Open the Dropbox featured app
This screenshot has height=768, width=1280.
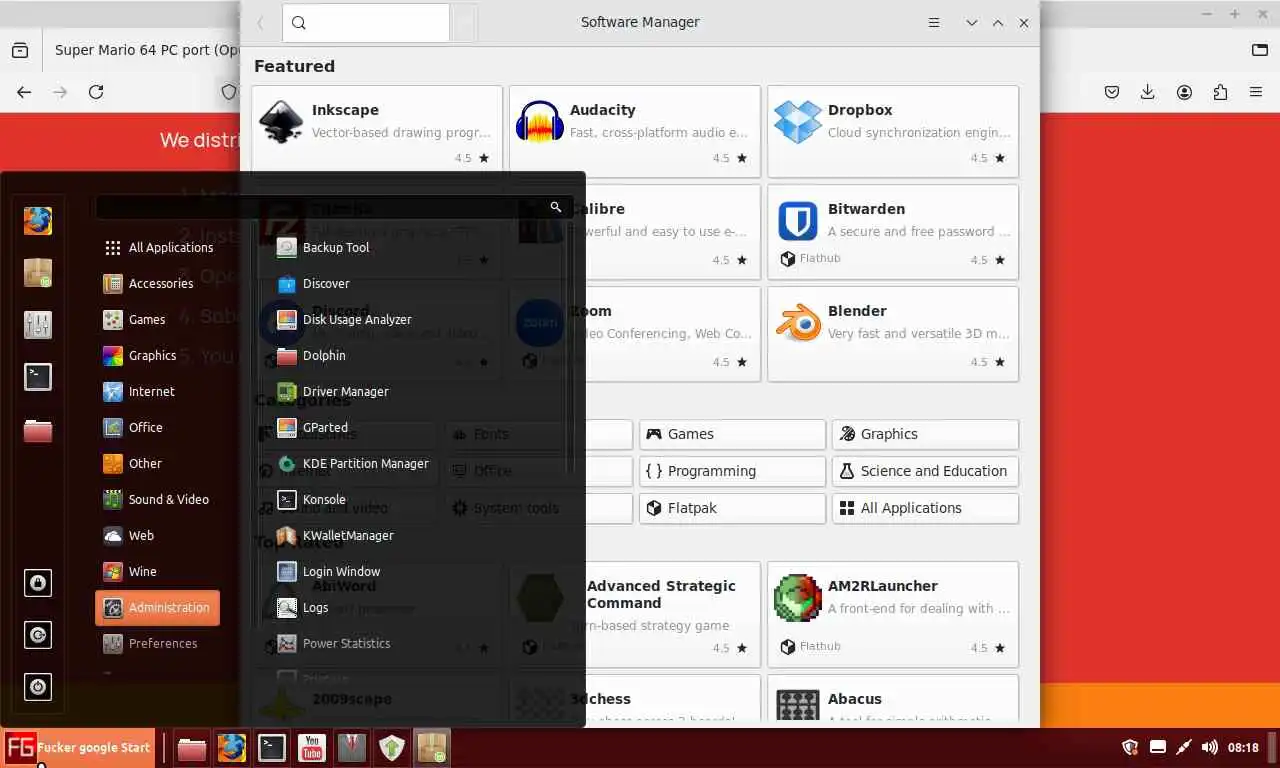coord(893,130)
